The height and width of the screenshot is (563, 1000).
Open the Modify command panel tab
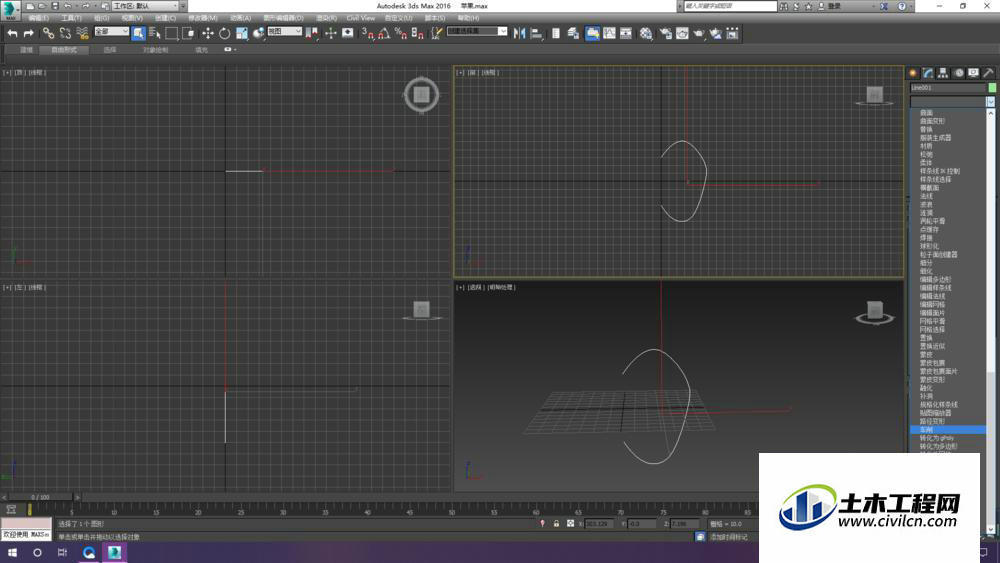coord(928,73)
